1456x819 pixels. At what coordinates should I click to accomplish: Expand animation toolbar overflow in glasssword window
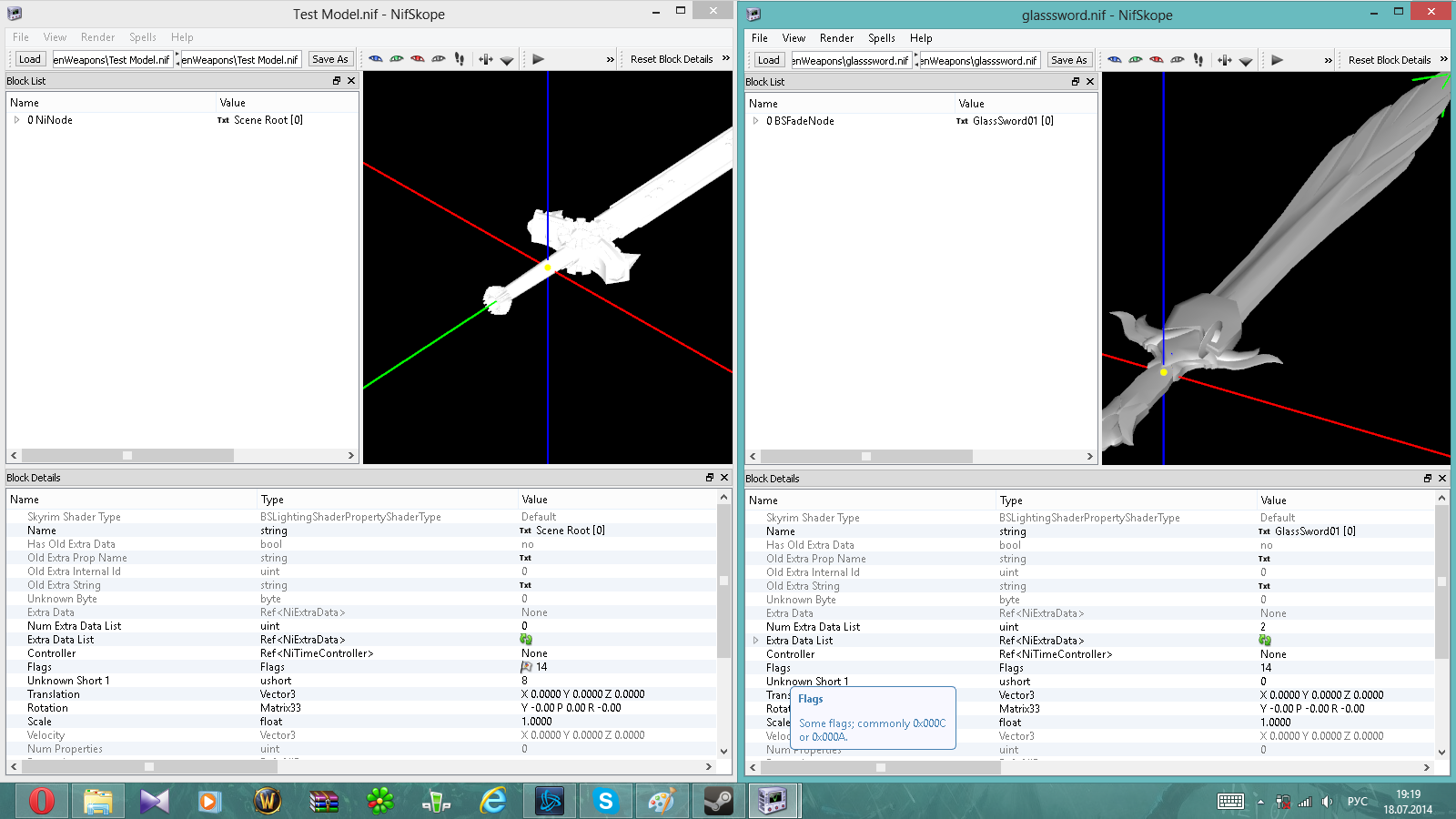pyautogui.click(x=1329, y=60)
